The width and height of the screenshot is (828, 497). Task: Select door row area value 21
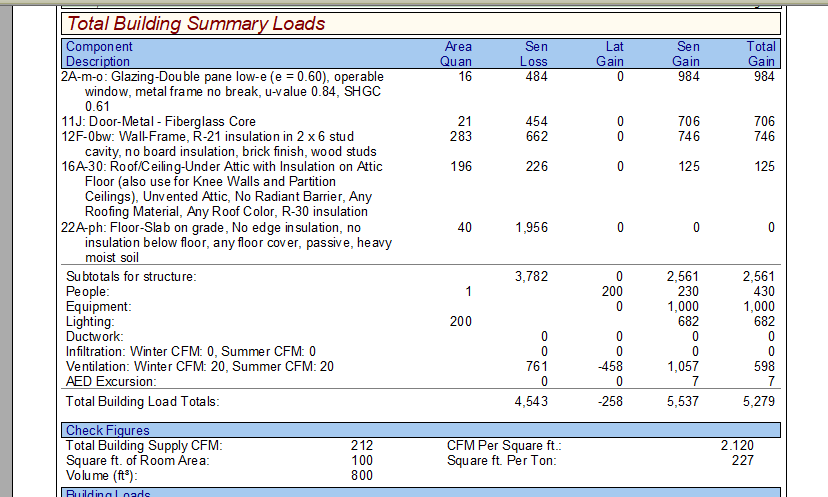click(x=465, y=121)
